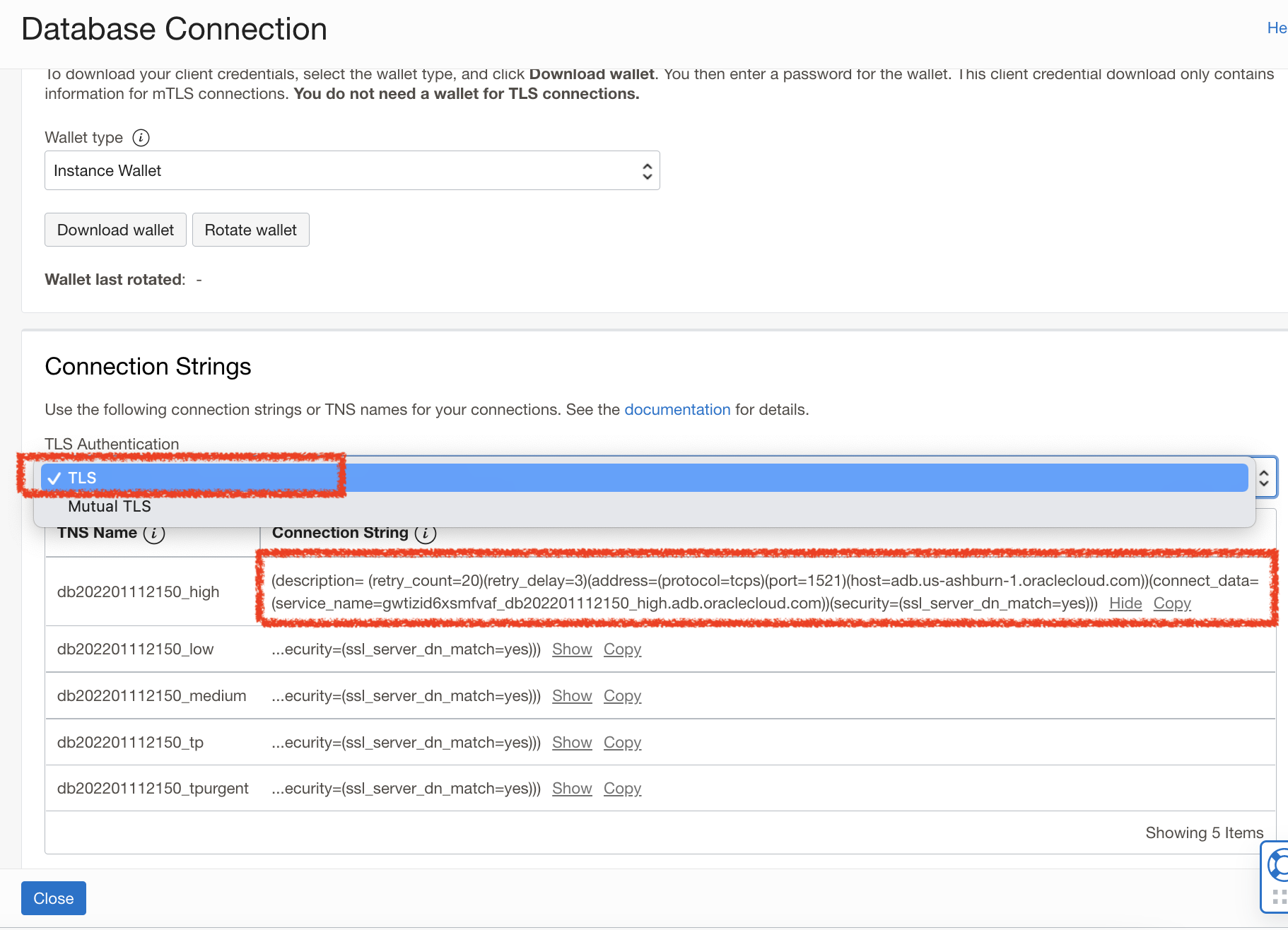Close the Database Connection dialog
This screenshot has height=930, width=1288.
(53, 897)
